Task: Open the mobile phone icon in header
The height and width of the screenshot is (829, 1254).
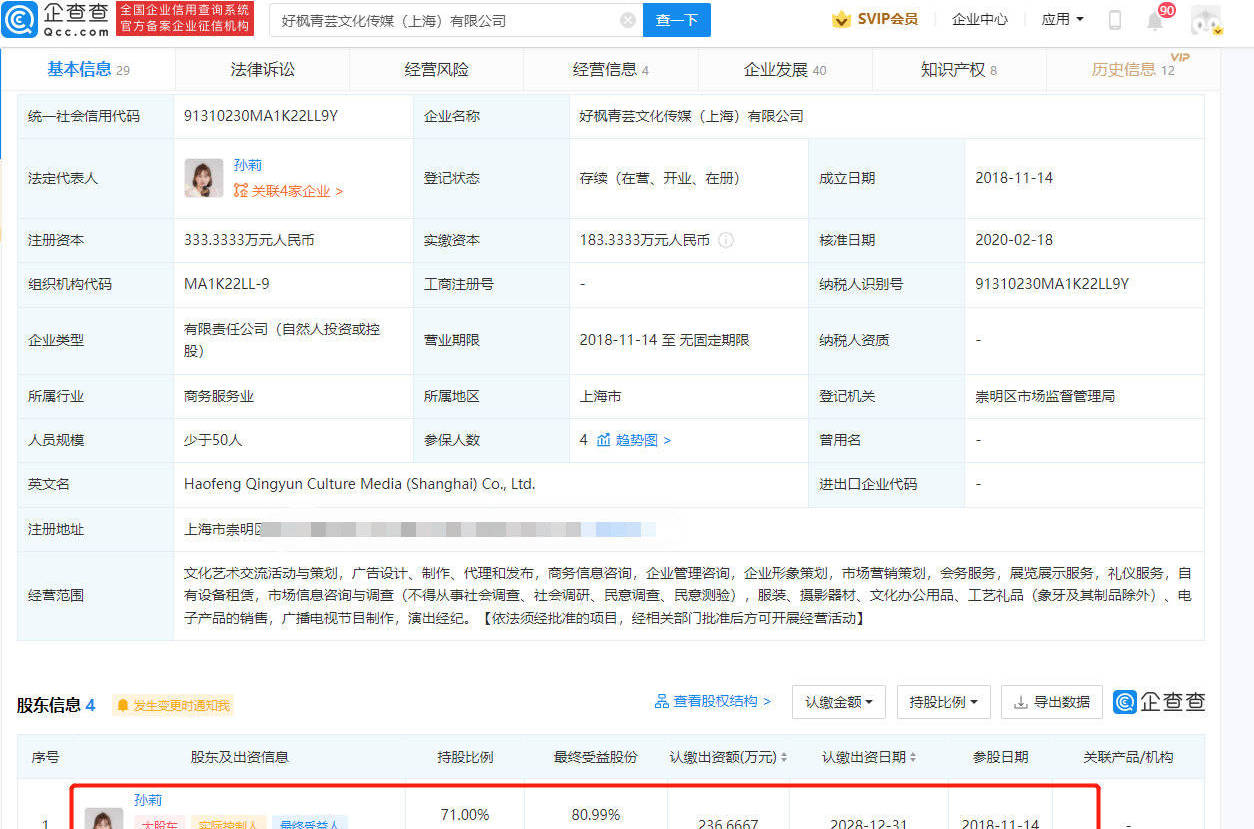Action: [1115, 20]
